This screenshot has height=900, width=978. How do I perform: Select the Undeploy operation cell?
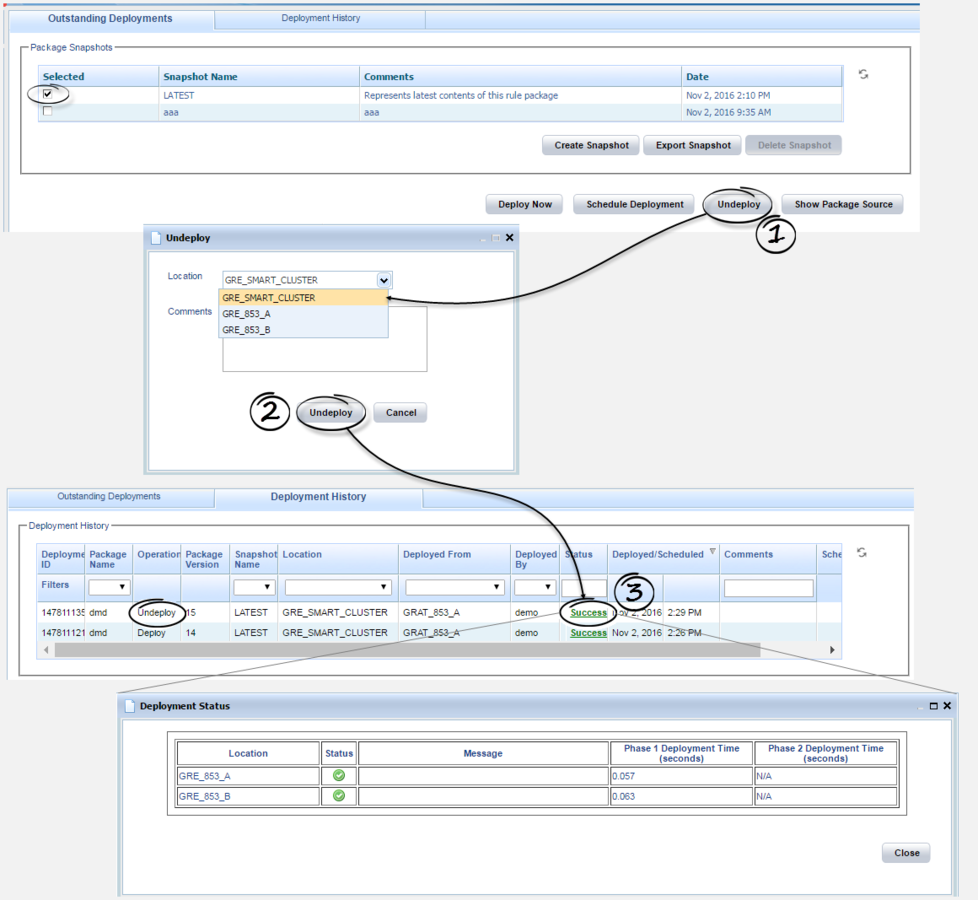pos(157,612)
